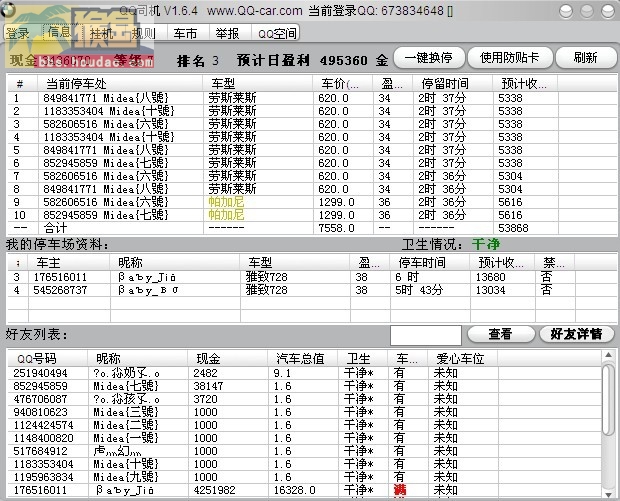Switch to the 信息 tab
Image resolution: width=620 pixels, height=501 pixels.
pyautogui.click(x=59, y=32)
